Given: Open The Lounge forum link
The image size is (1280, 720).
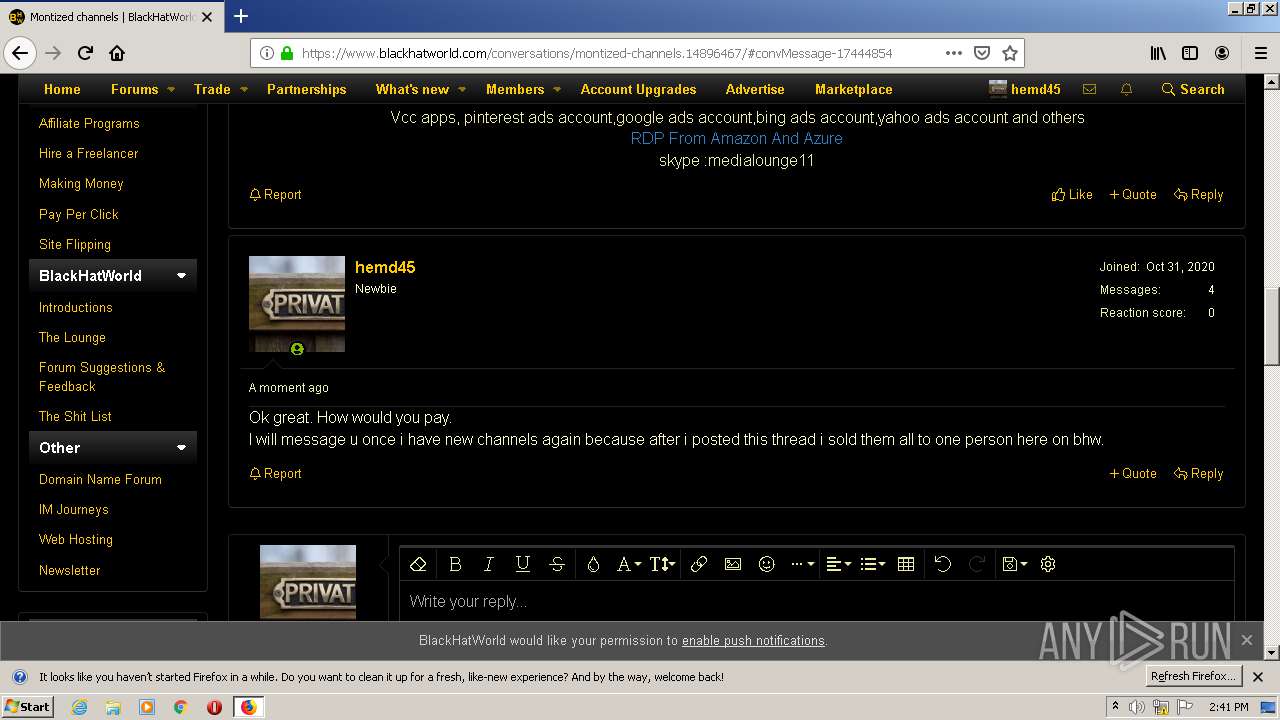Looking at the screenshot, I should pyautogui.click(x=72, y=337).
